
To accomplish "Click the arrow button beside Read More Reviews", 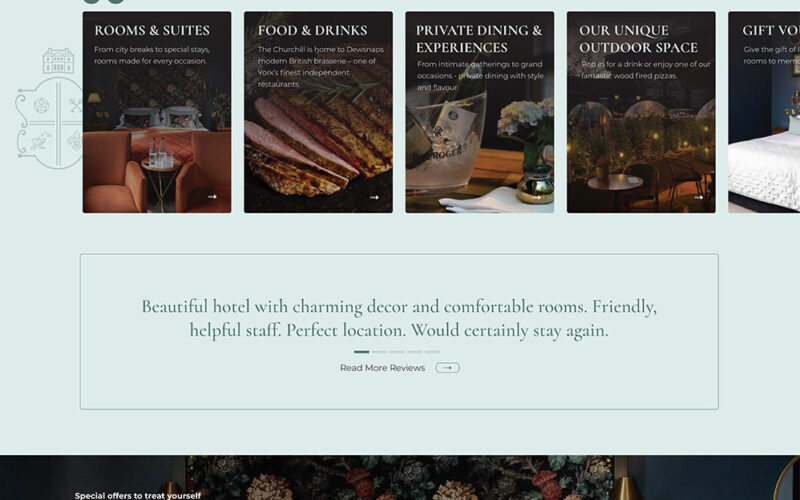I will coord(447,368).
